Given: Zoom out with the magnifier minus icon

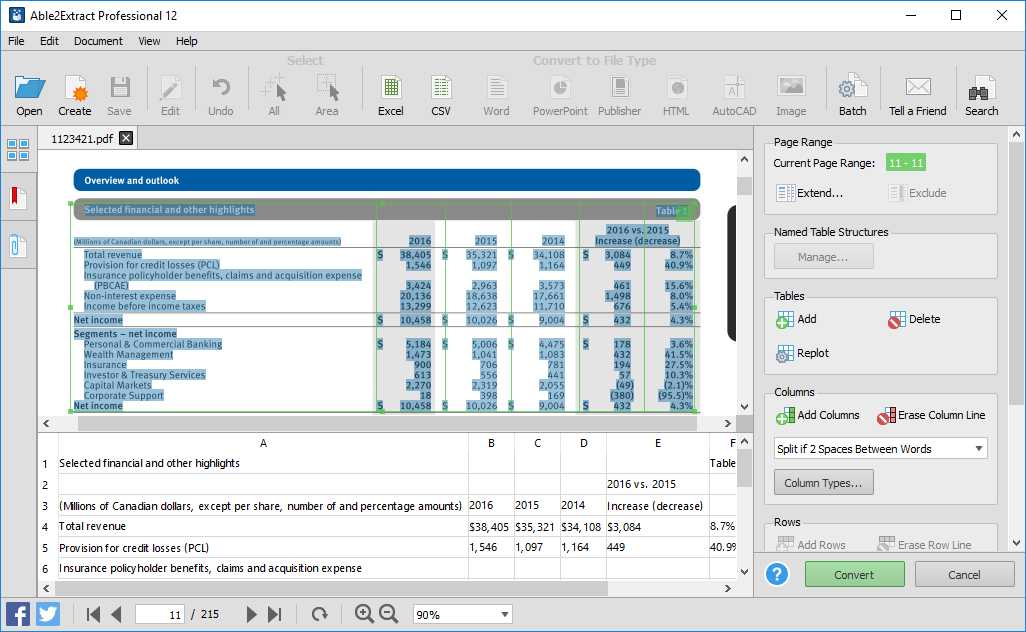Looking at the screenshot, I should point(389,614).
